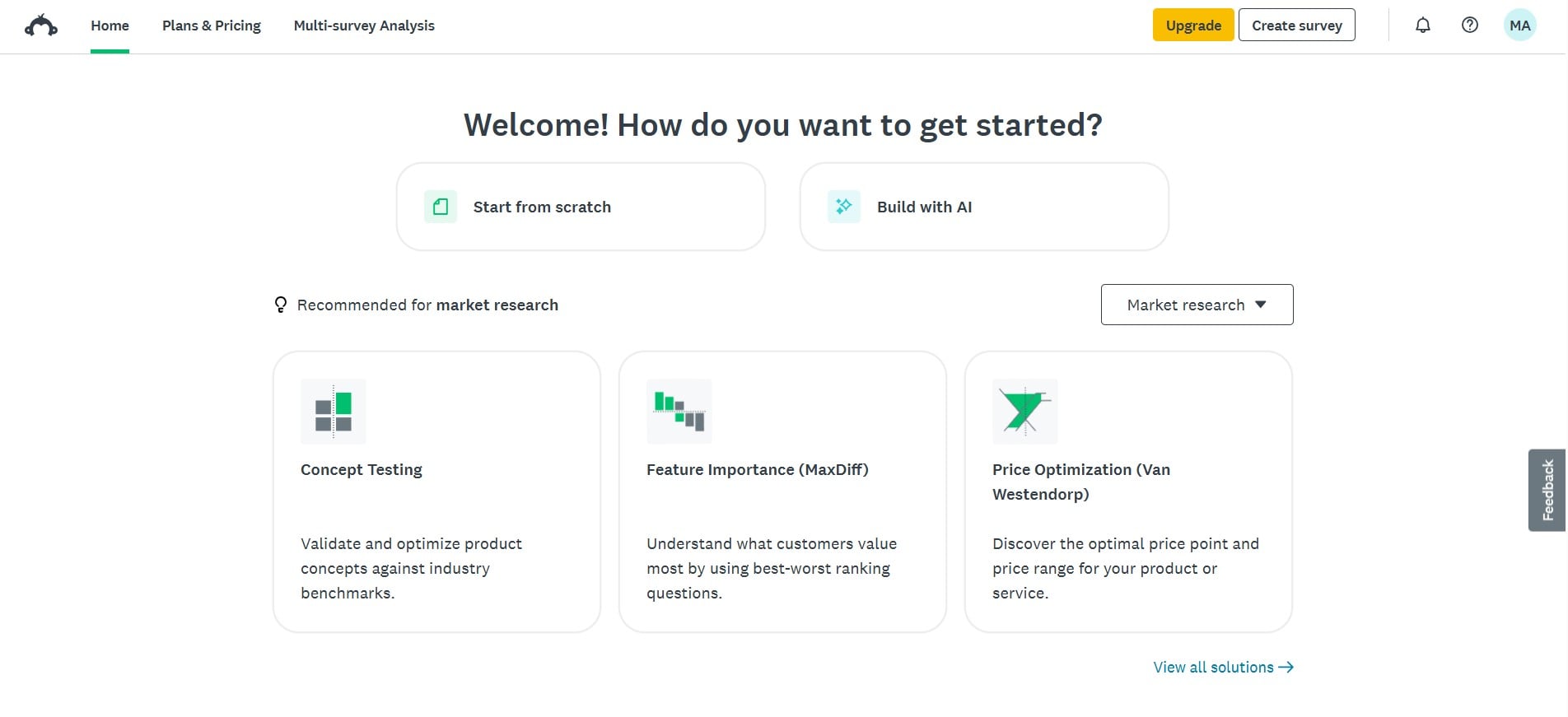
Task: Click the Feature Importance MaxDiff chart icon
Action: click(x=679, y=412)
